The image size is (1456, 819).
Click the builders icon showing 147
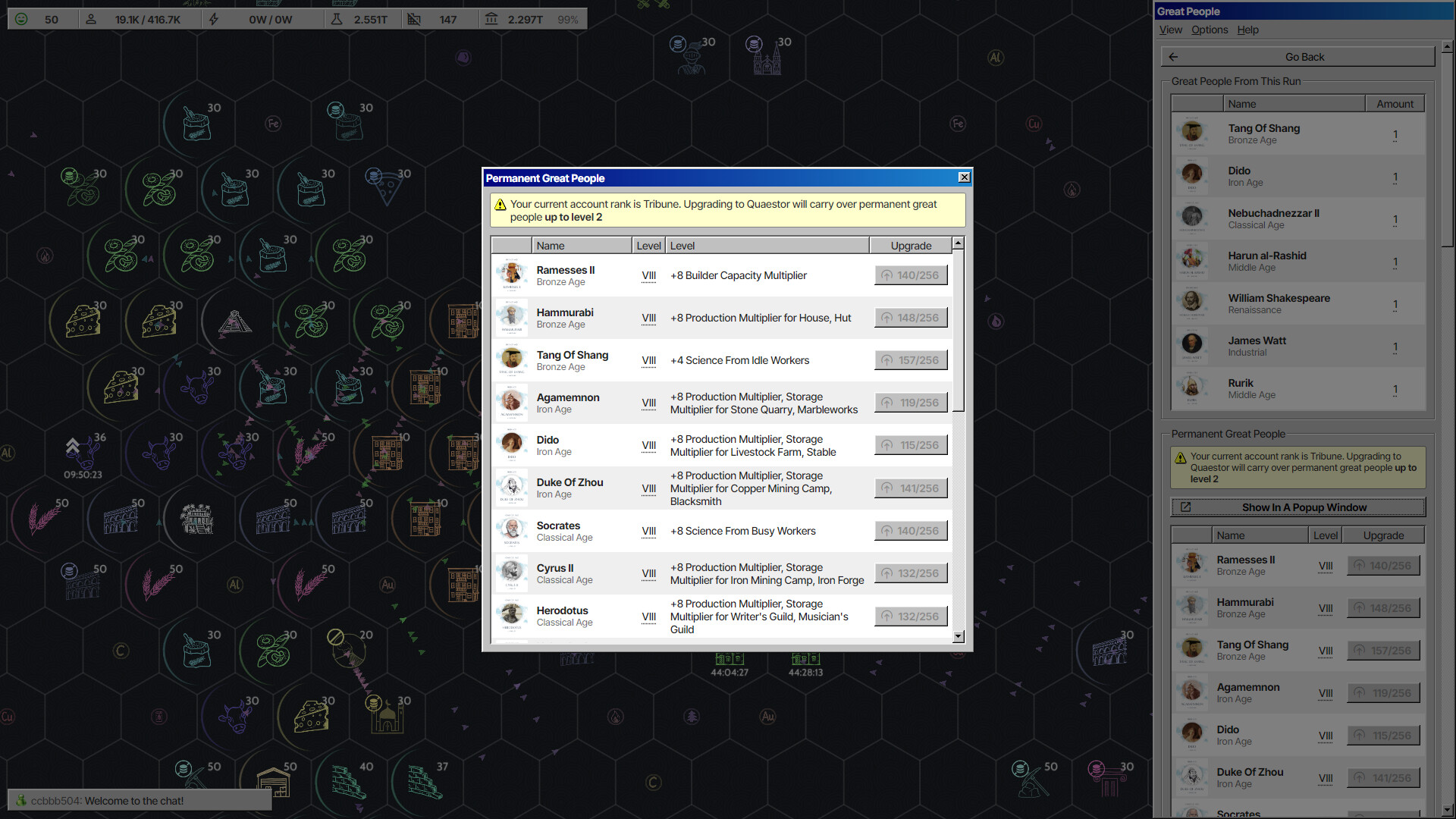[x=415, y=18]
